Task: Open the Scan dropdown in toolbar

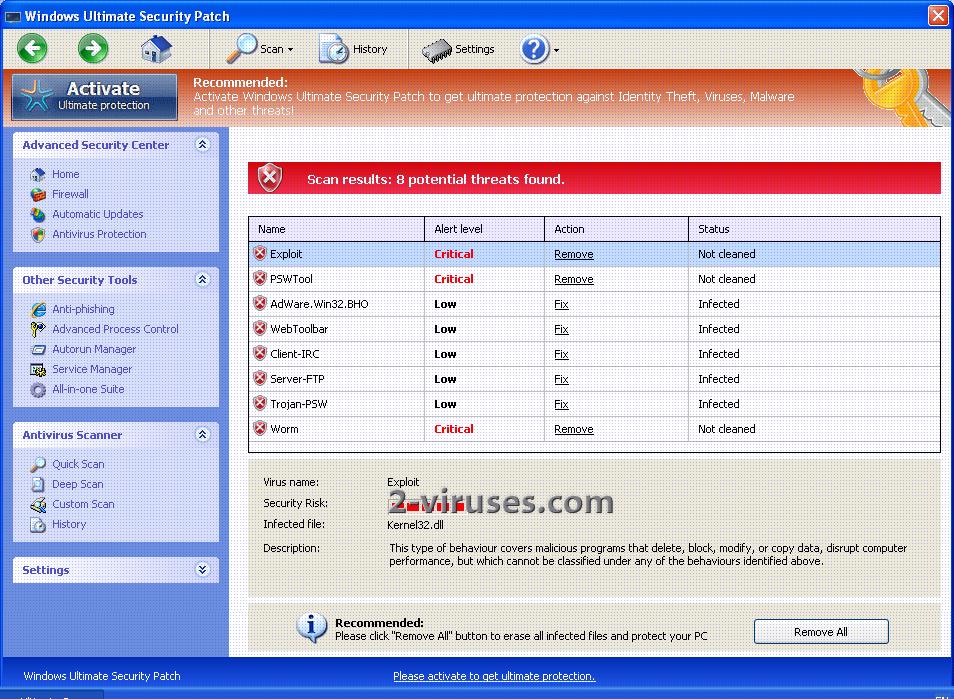Action: [x=259, y=49]
